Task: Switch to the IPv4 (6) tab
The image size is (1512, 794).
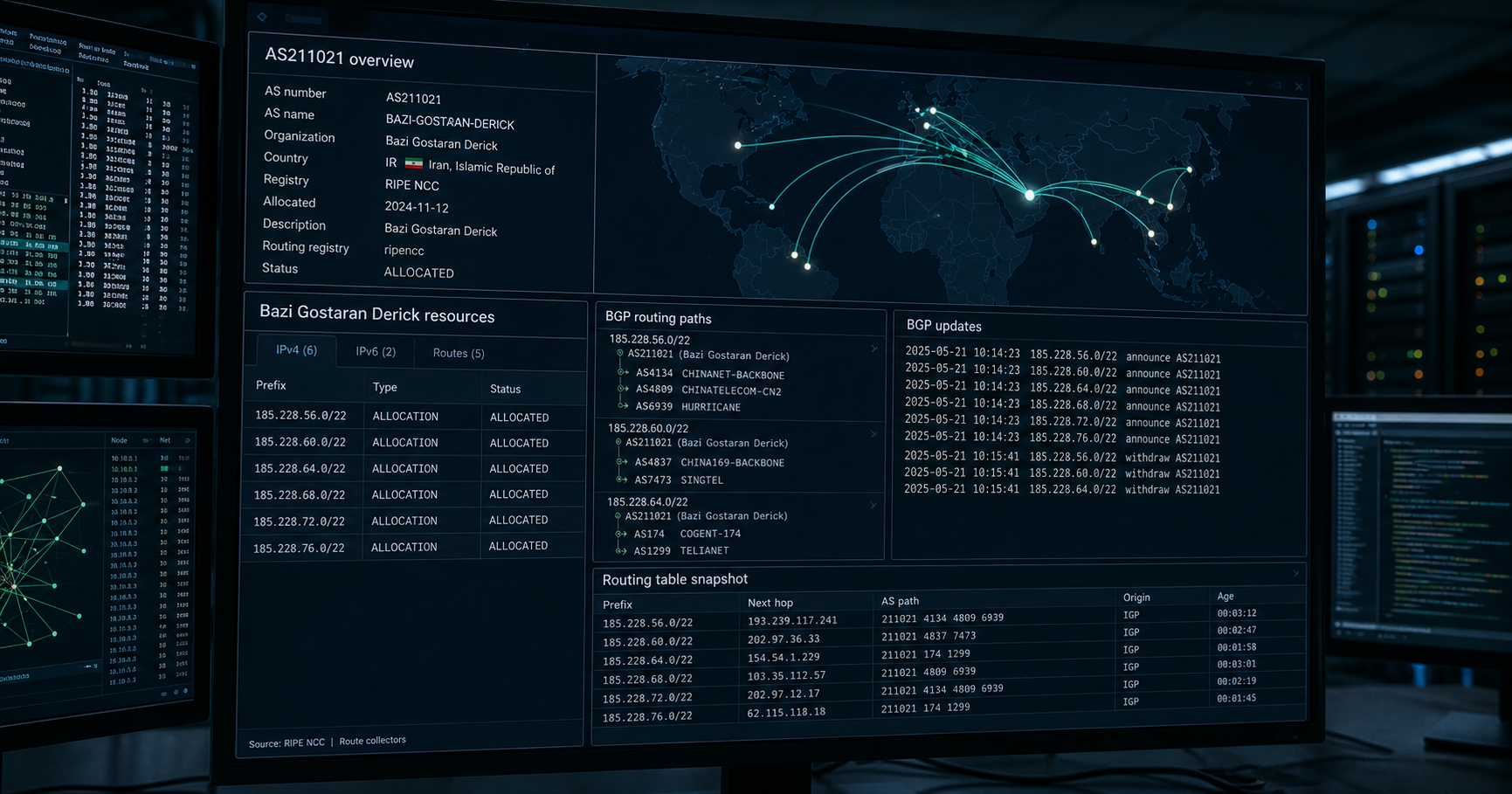Action: (x=296, y=350)
